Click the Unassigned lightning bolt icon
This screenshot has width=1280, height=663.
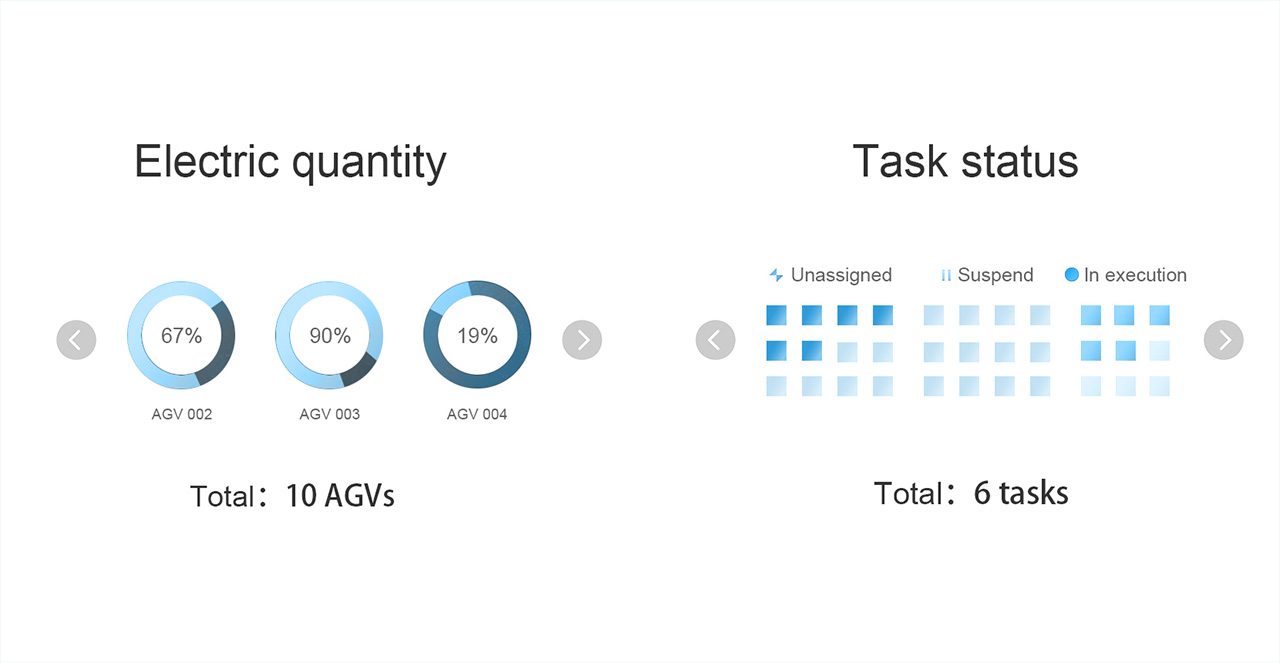[776, 275]
